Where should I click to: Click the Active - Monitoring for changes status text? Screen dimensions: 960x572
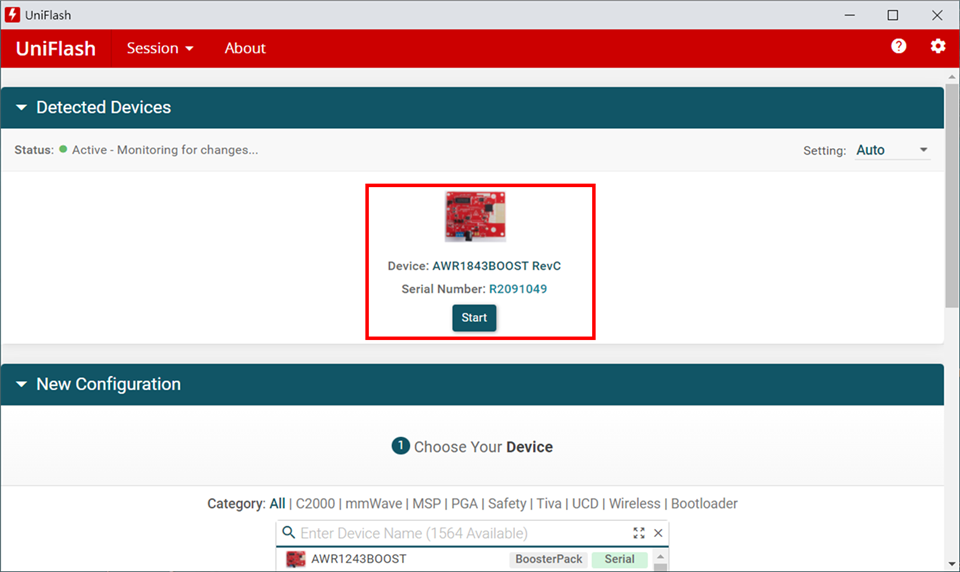[x=165, y=150]
